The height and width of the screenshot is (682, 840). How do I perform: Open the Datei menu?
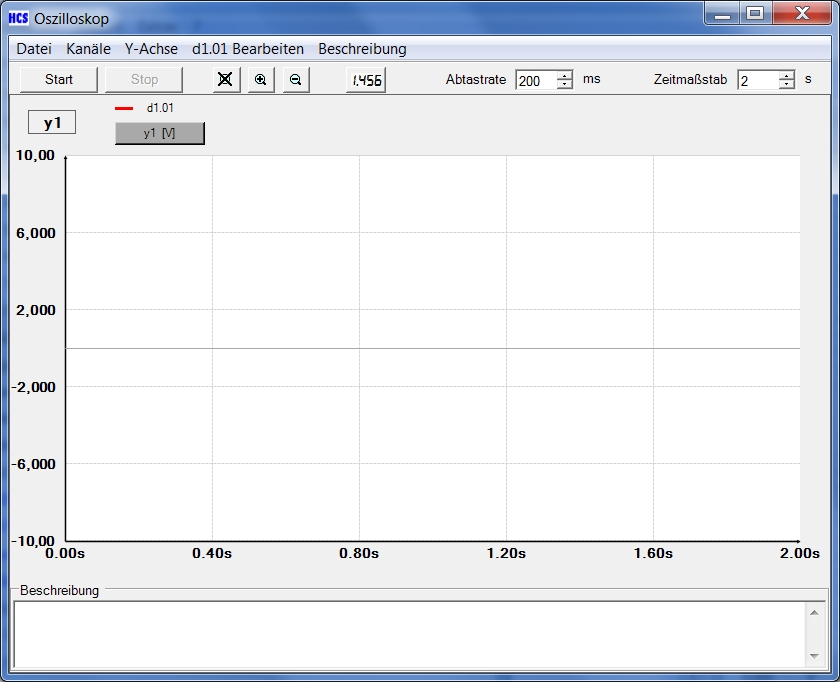point(33,48)
